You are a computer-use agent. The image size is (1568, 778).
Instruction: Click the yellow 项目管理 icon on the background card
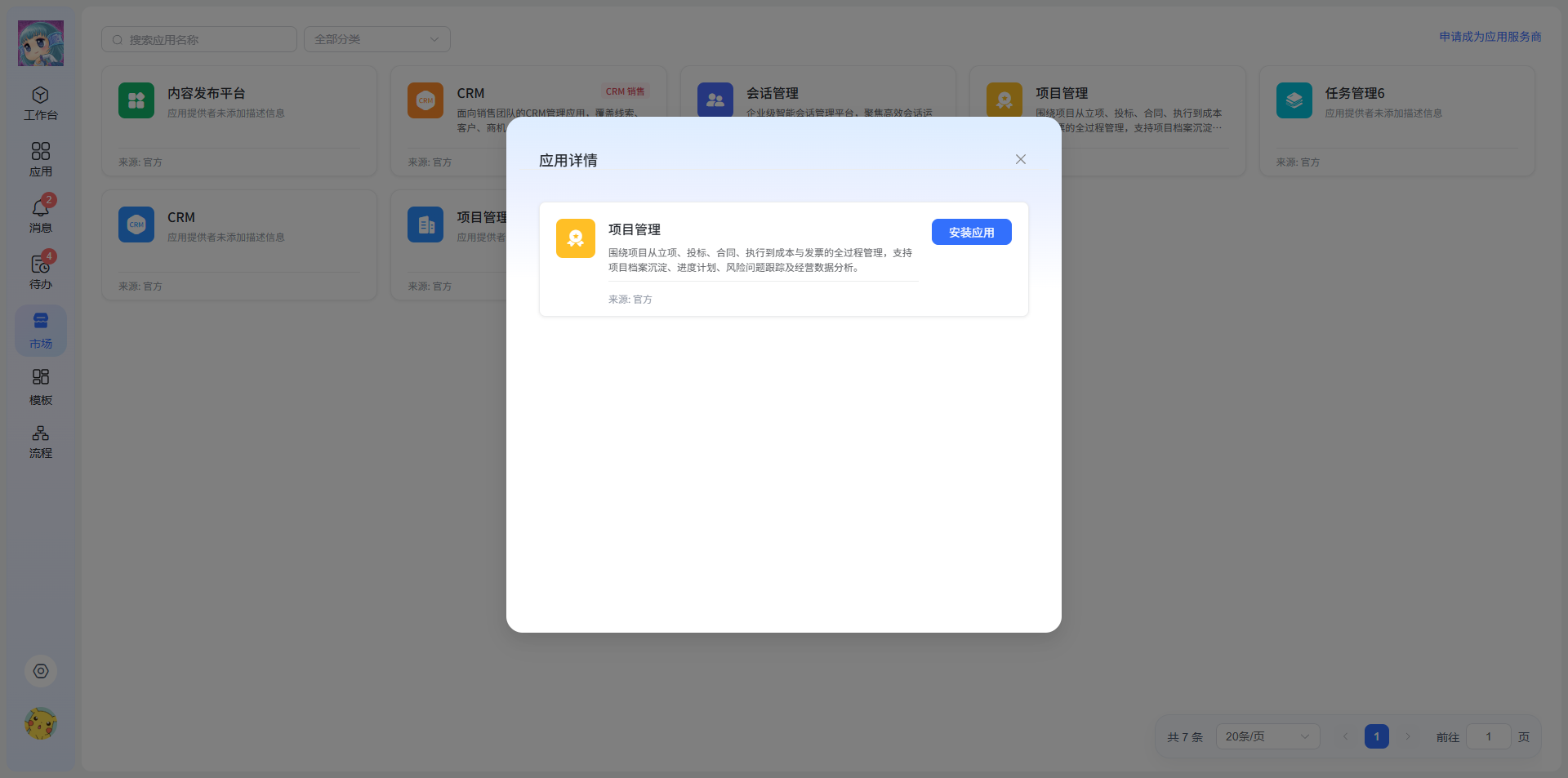click(x=1004, y=100)
